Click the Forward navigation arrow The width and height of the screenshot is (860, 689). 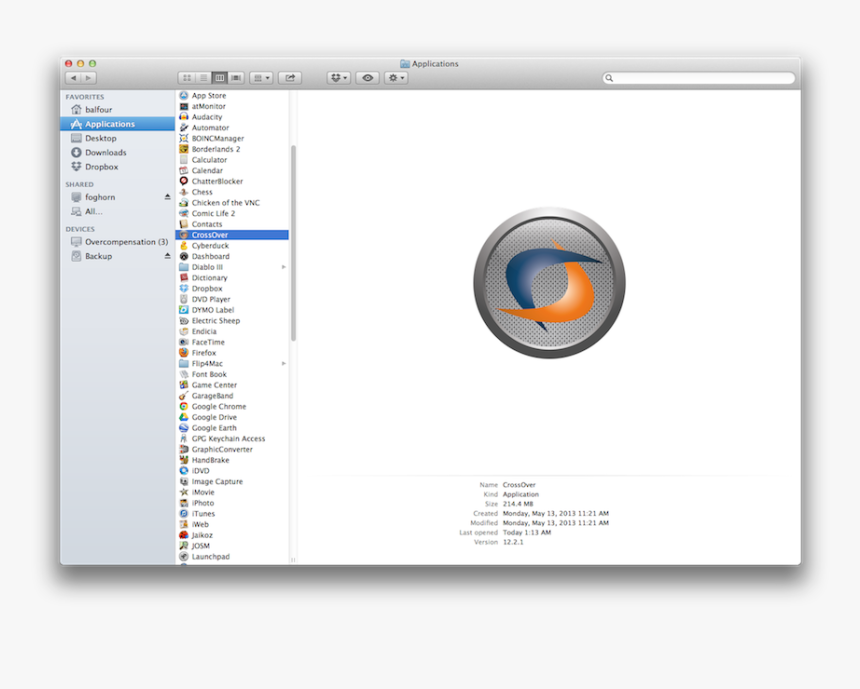89,78
